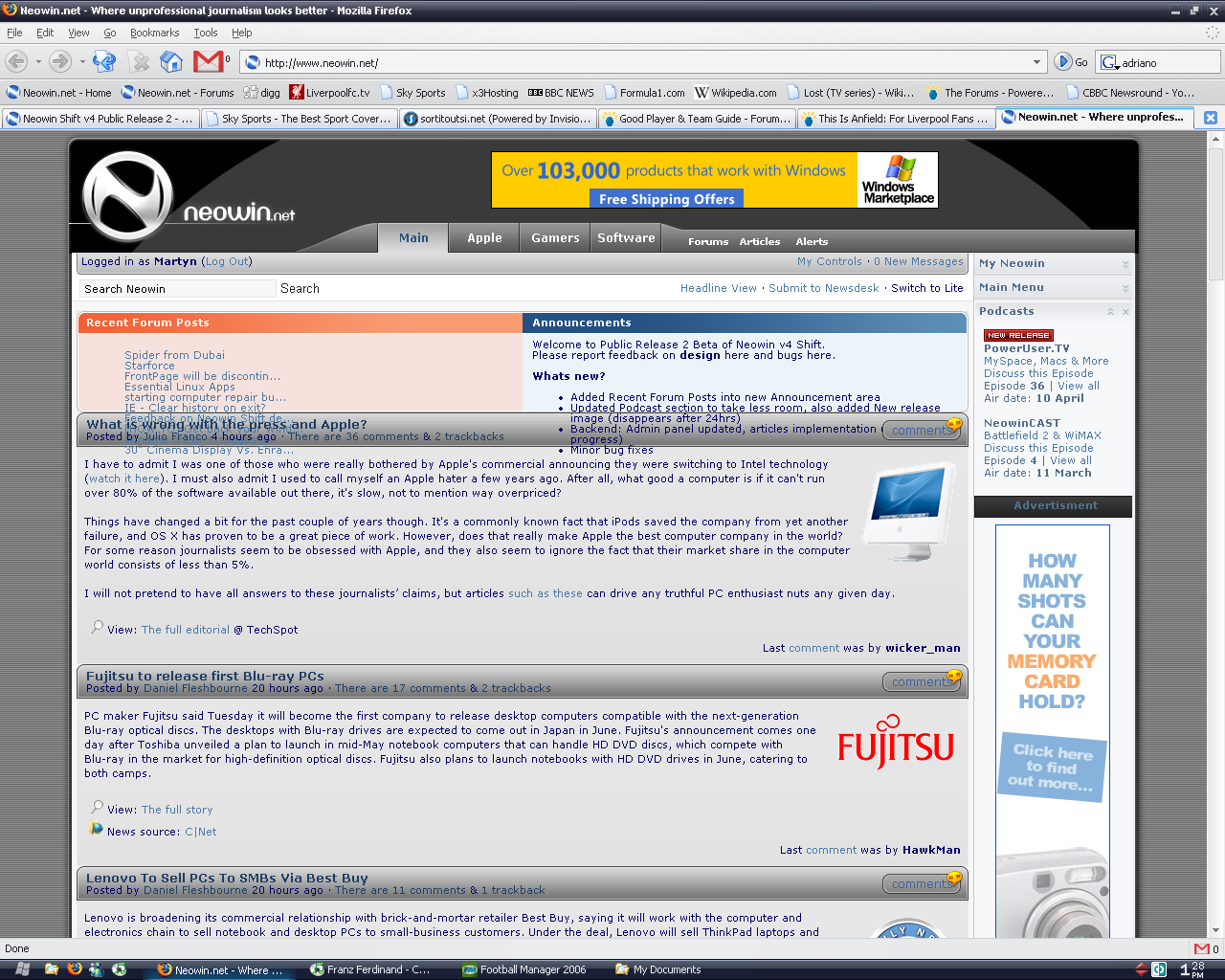Open the Back history dropdown arrow
The height and width of the screenshot is (980, 1225).
[38, 62]
